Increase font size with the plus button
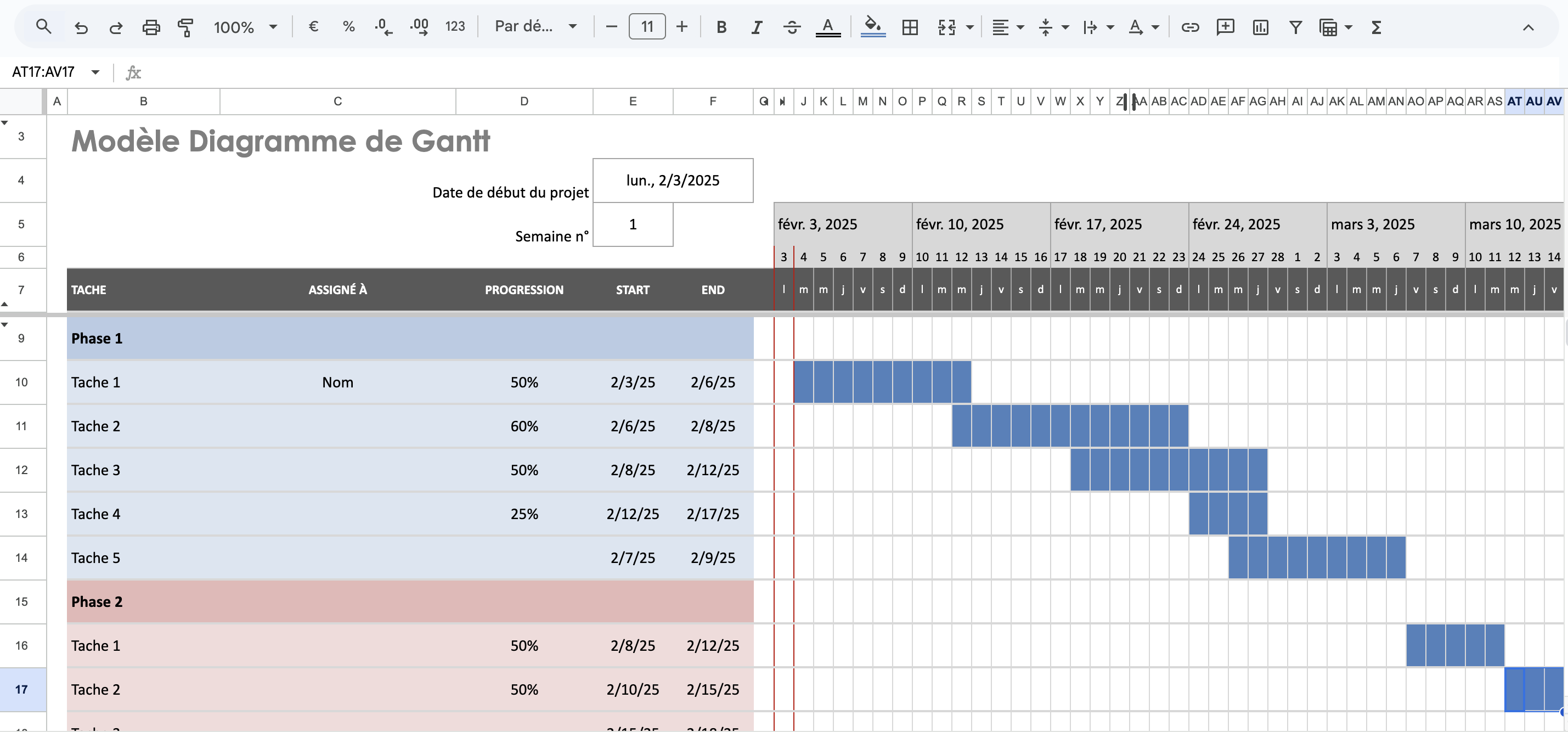 coord(682,27)
